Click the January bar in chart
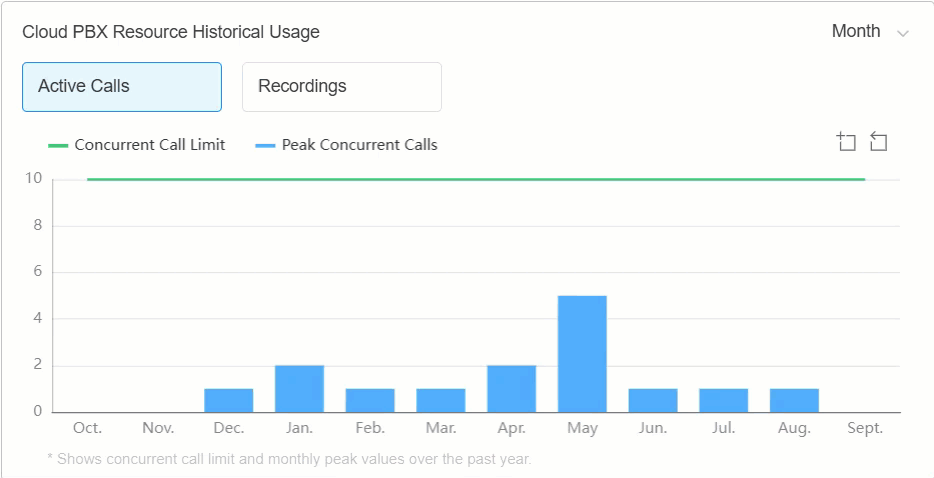The width and height of the screenshot is (934, 478). (299, 389)
